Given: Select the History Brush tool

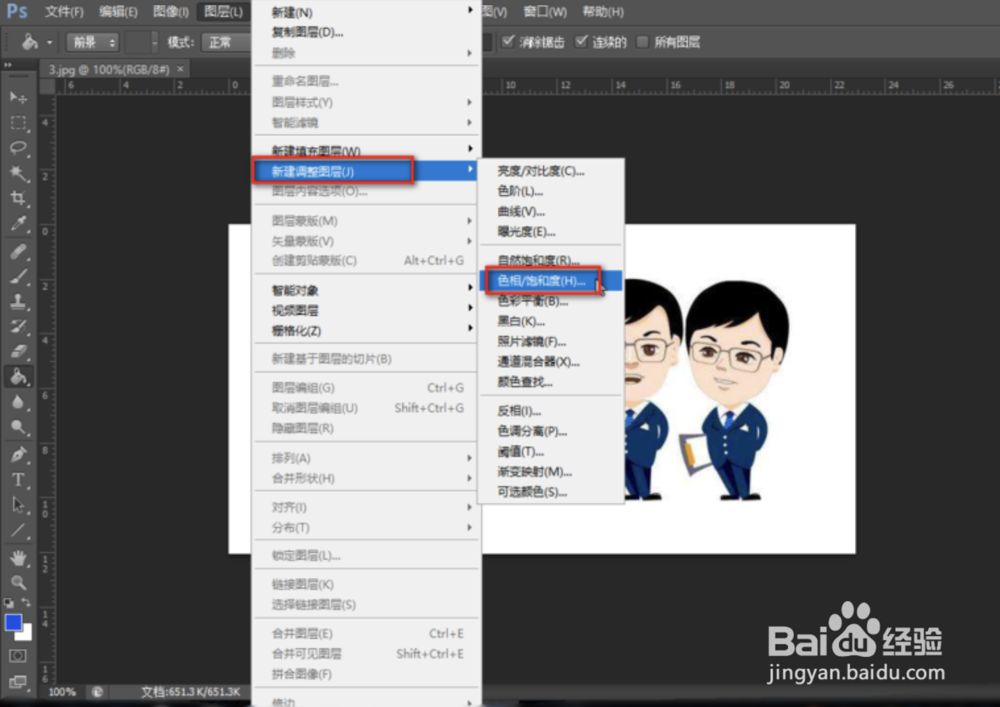Looking at the screenshot, I should point(18,326).
